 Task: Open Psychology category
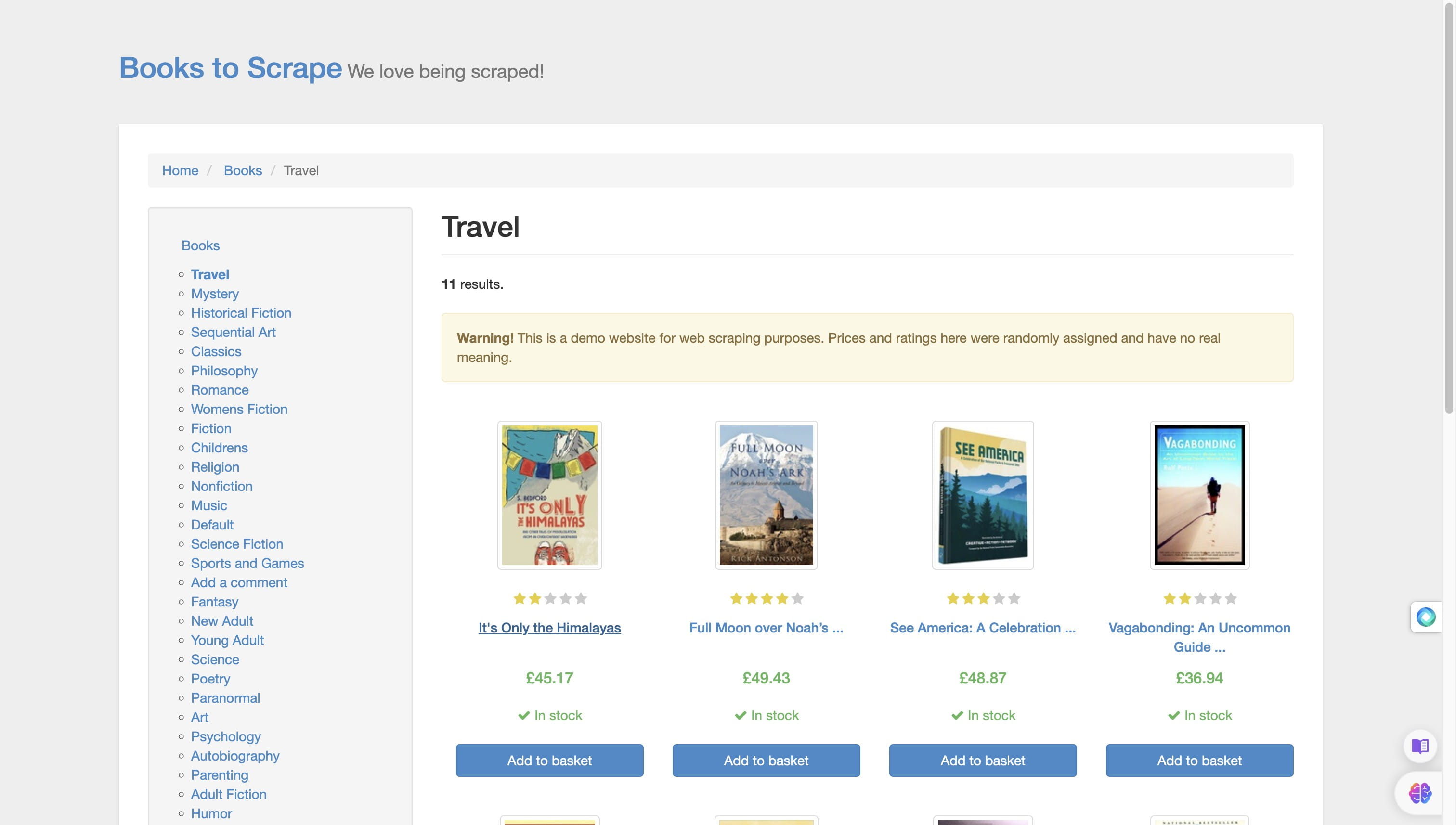225,736
